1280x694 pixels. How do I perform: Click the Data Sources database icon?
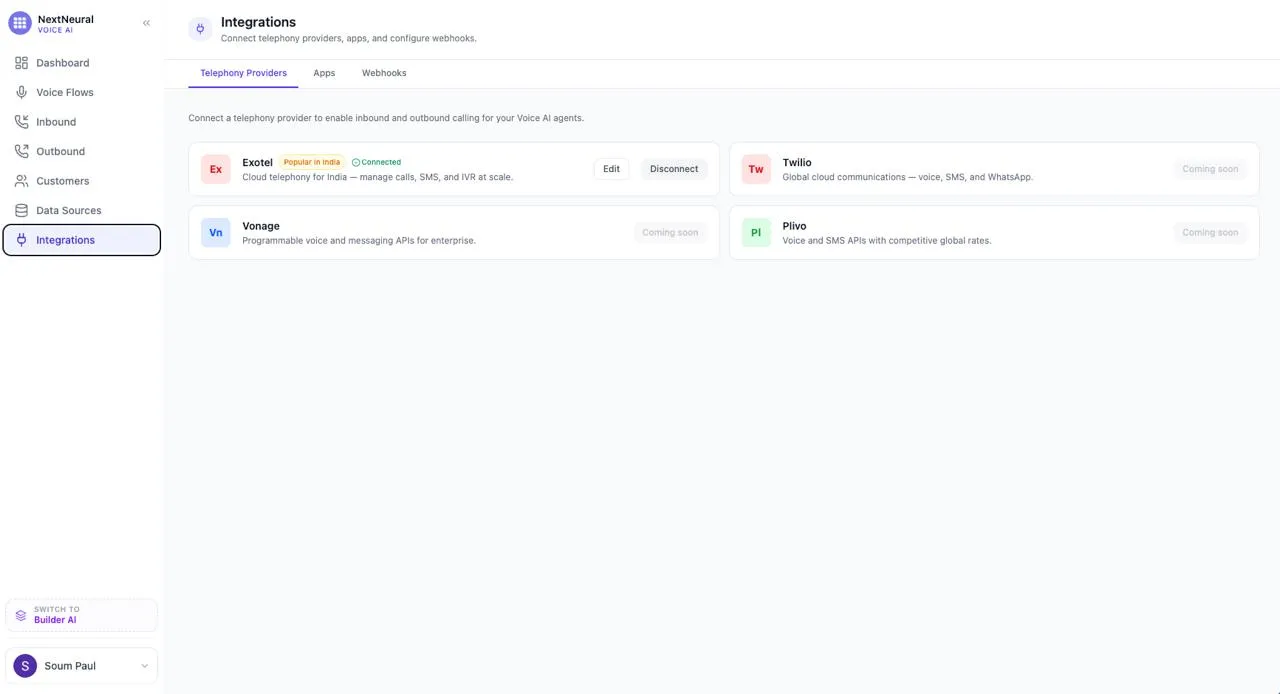[x=21, y=210]
